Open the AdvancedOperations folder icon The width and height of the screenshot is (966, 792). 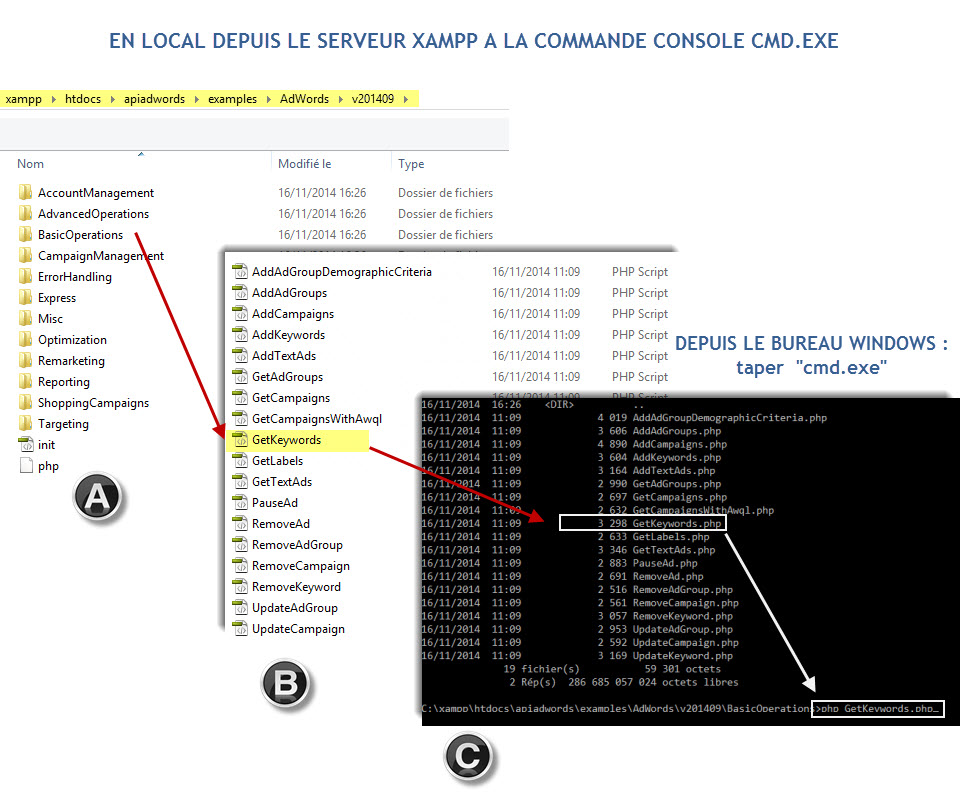coord(25,214)
